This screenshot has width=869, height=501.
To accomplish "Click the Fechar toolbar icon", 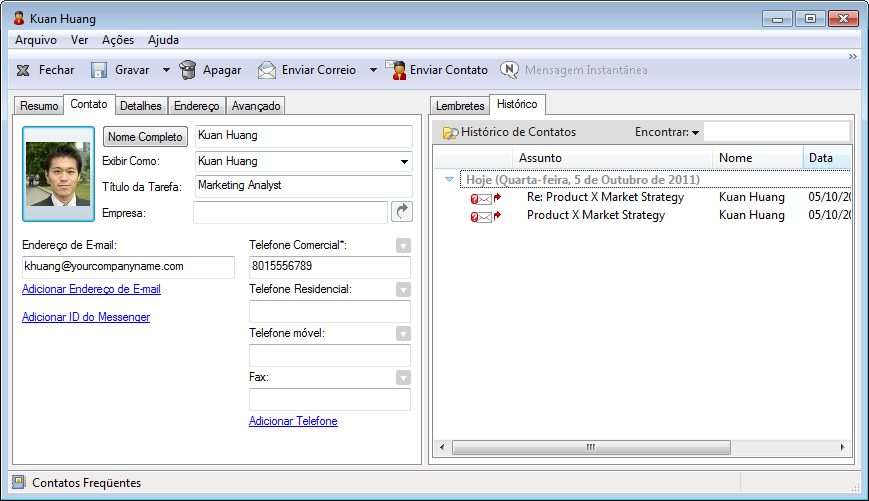I will 23,70.
